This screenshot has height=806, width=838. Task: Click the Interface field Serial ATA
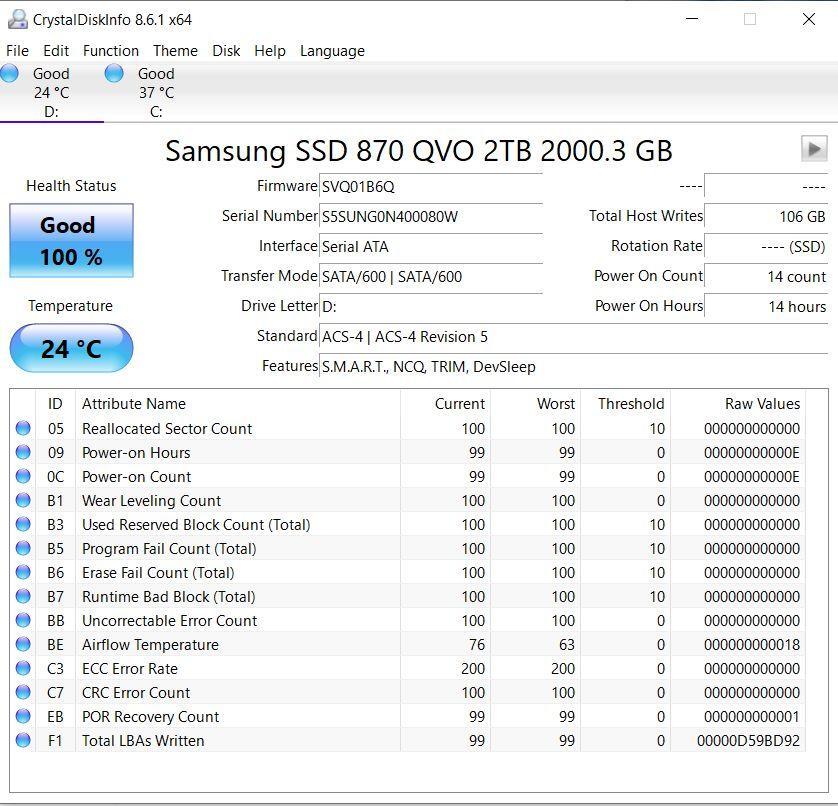pos(431,246)
